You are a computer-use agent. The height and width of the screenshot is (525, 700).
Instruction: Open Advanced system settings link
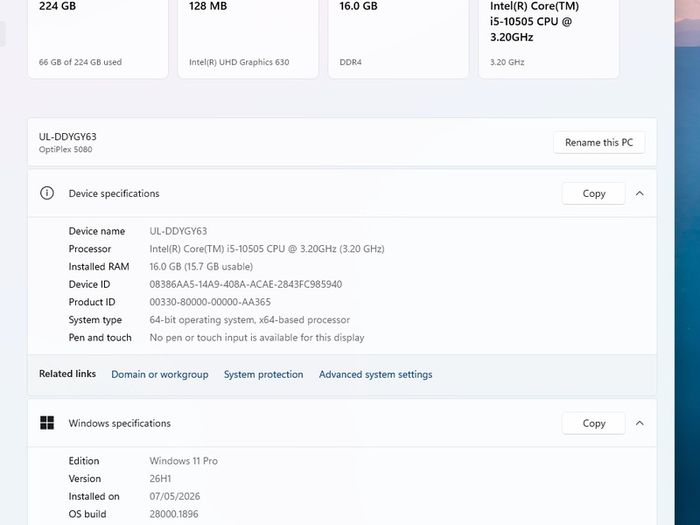click(375, 375)
